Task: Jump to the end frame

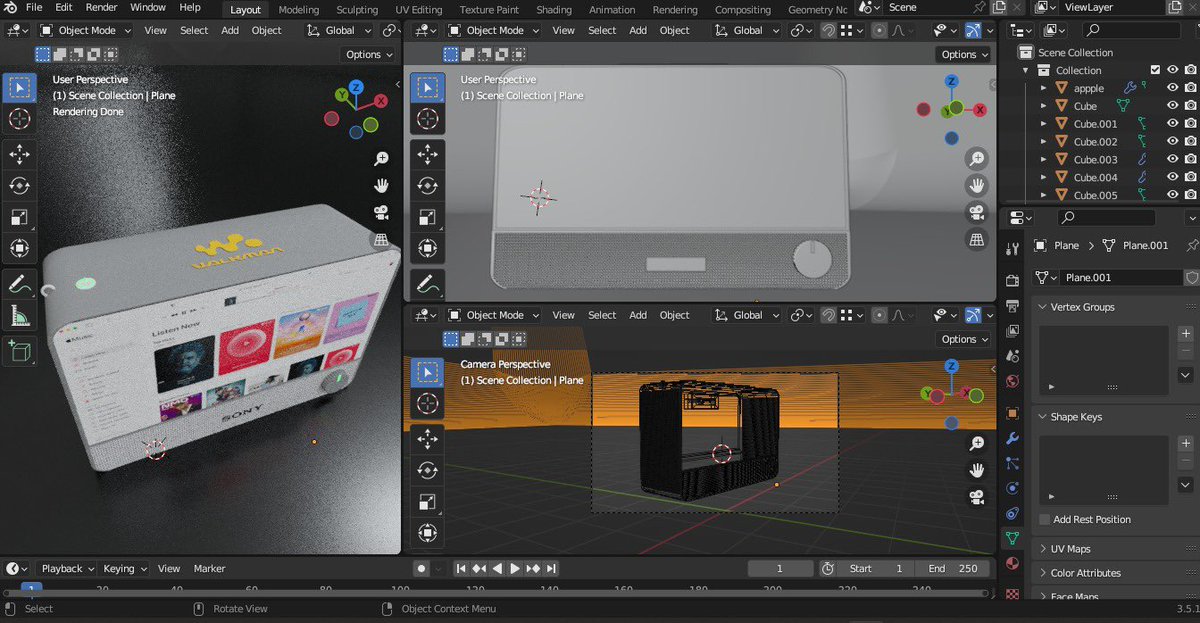Action: [x=553, y=568]
